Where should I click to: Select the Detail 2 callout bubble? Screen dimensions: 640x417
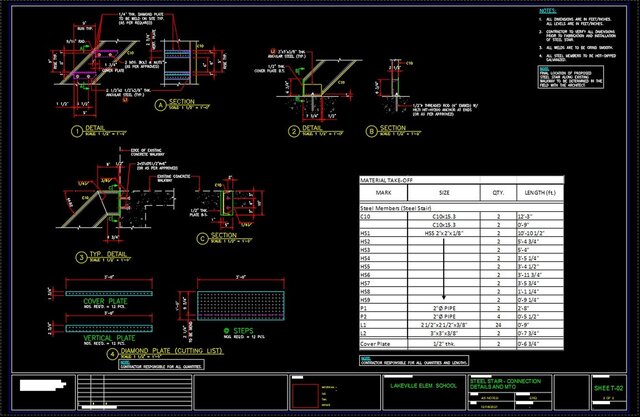[x=292, y=130]
